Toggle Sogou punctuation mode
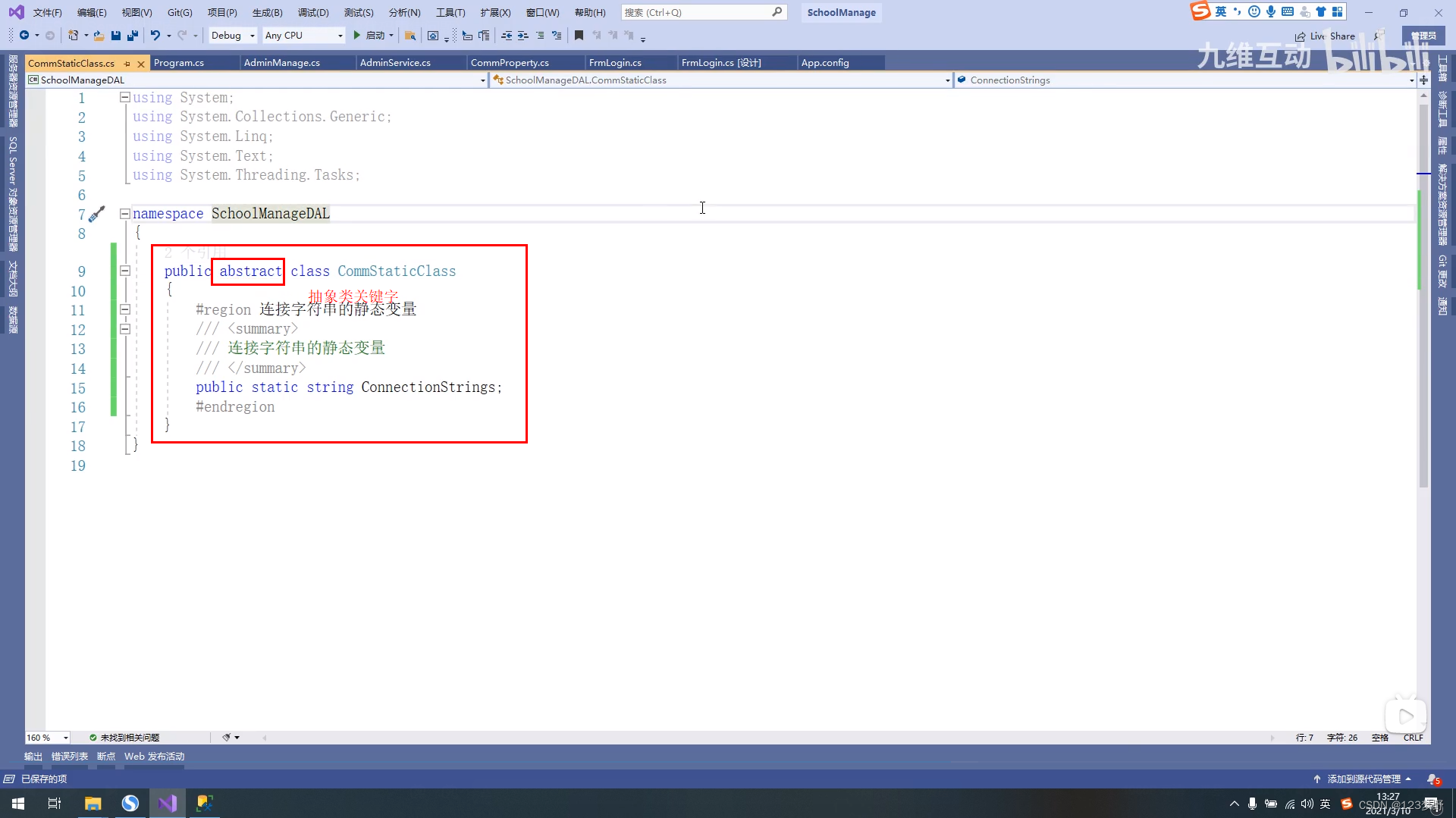The image size is (1456, 818). (1238, 11)
